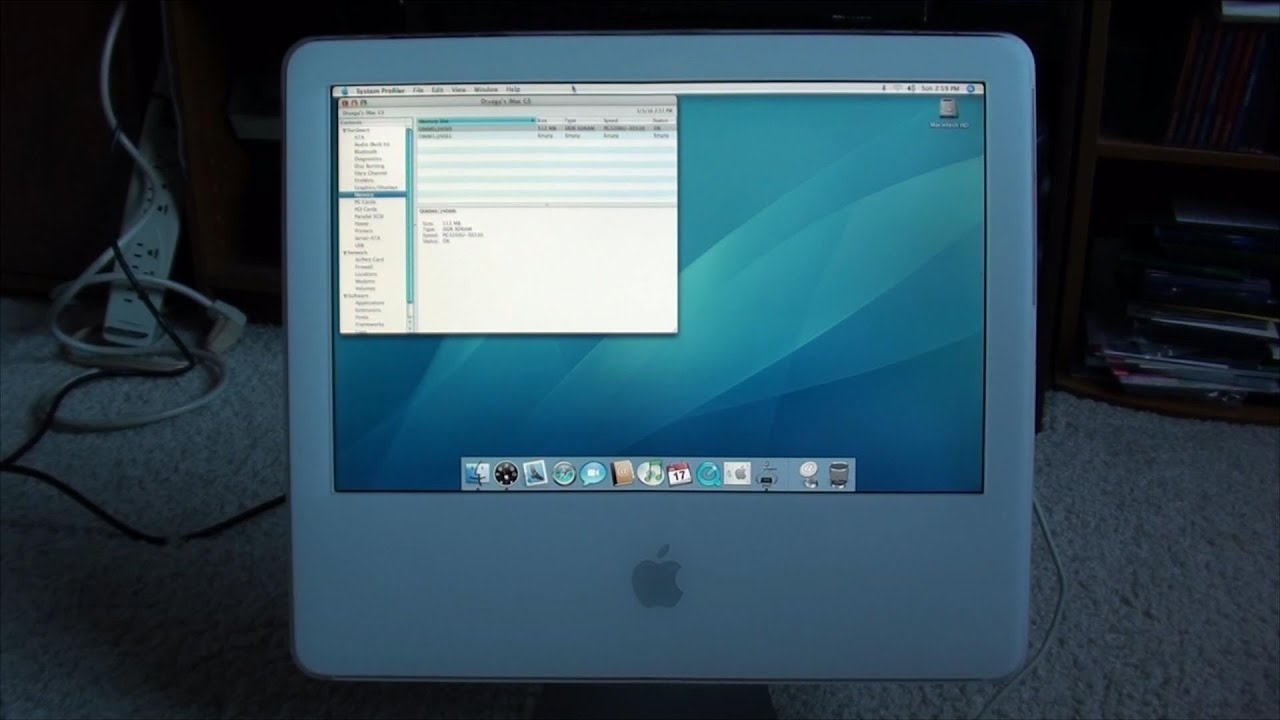Image resolution: width=1280 pixels, height=720 pixels.
Task: Select Disc Burning in the sidebar
Action: pos(369,166)
